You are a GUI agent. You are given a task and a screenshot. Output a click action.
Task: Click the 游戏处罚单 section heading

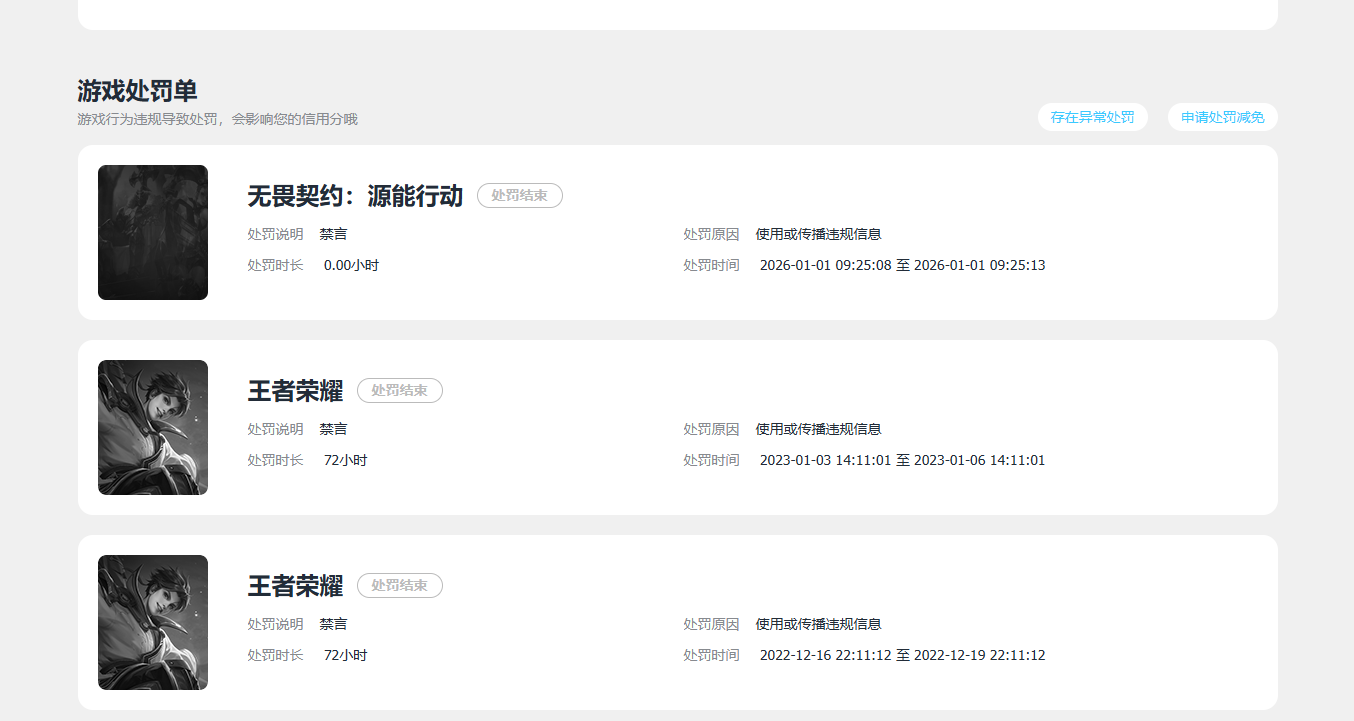[137, 90]
